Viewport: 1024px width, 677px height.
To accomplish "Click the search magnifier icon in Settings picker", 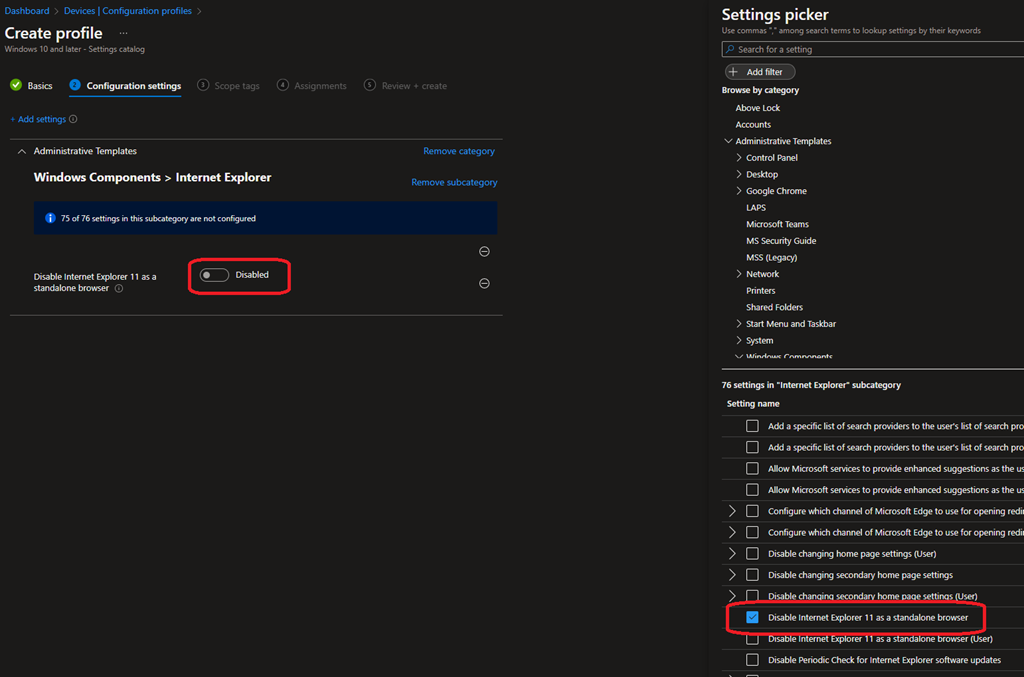I will click(730, 49).
